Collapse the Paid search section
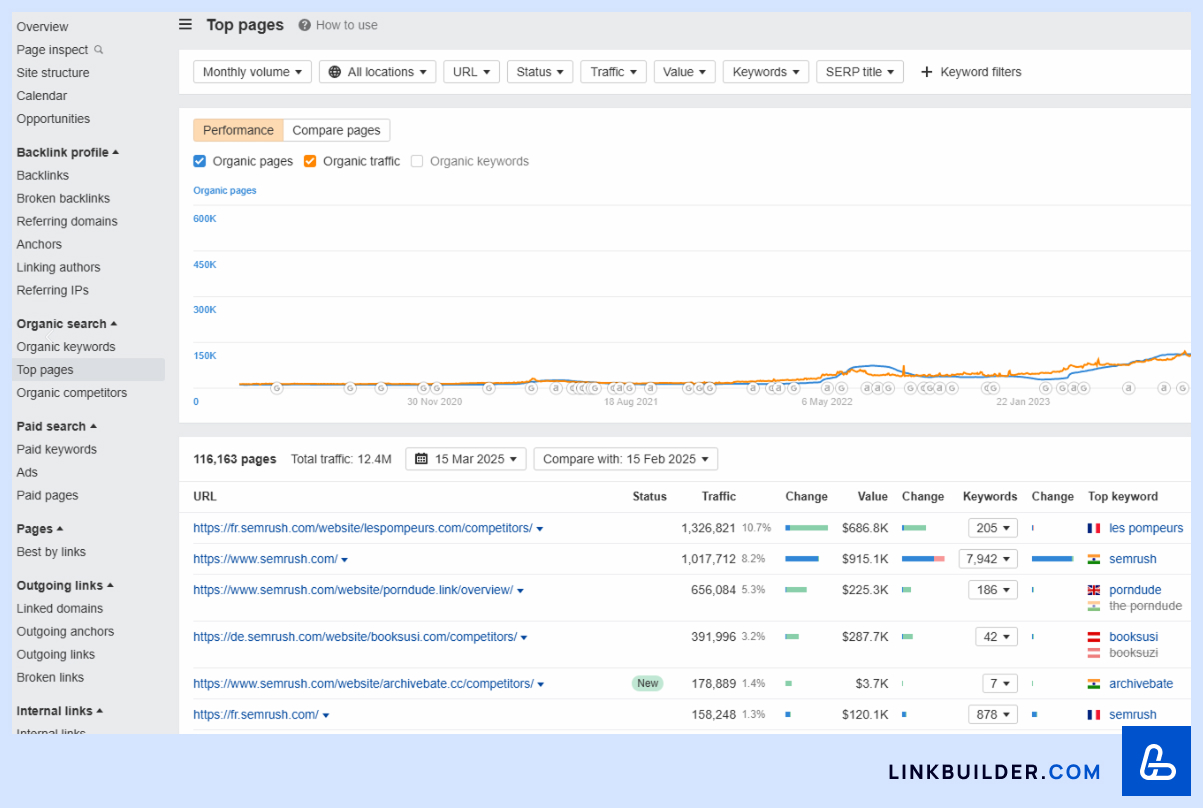The width and height of the screenshot is (1203, 808). [x=57, y=426]
